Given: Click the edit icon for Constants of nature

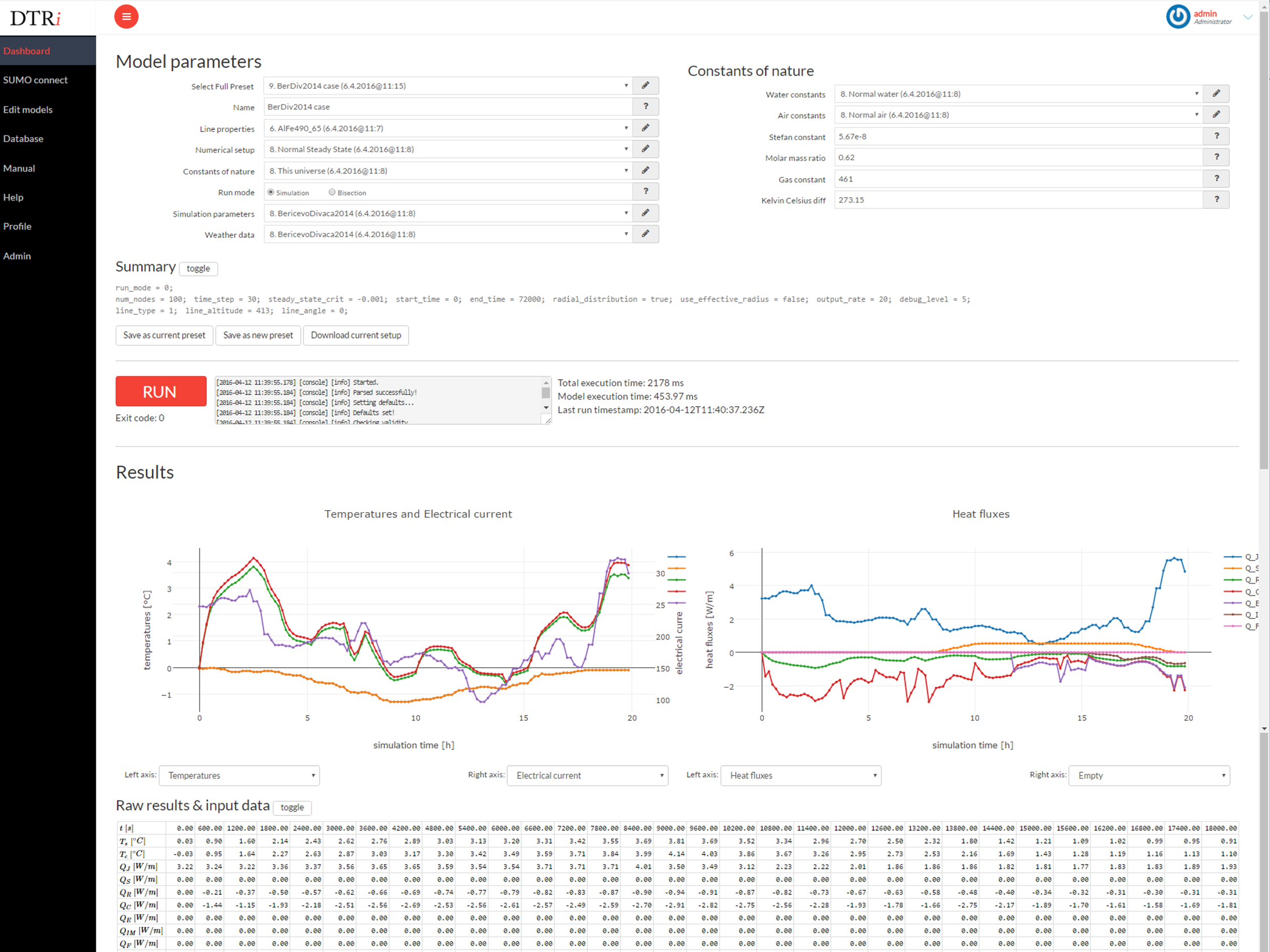Looking at the screenshot, I should (x=648, y=171).
